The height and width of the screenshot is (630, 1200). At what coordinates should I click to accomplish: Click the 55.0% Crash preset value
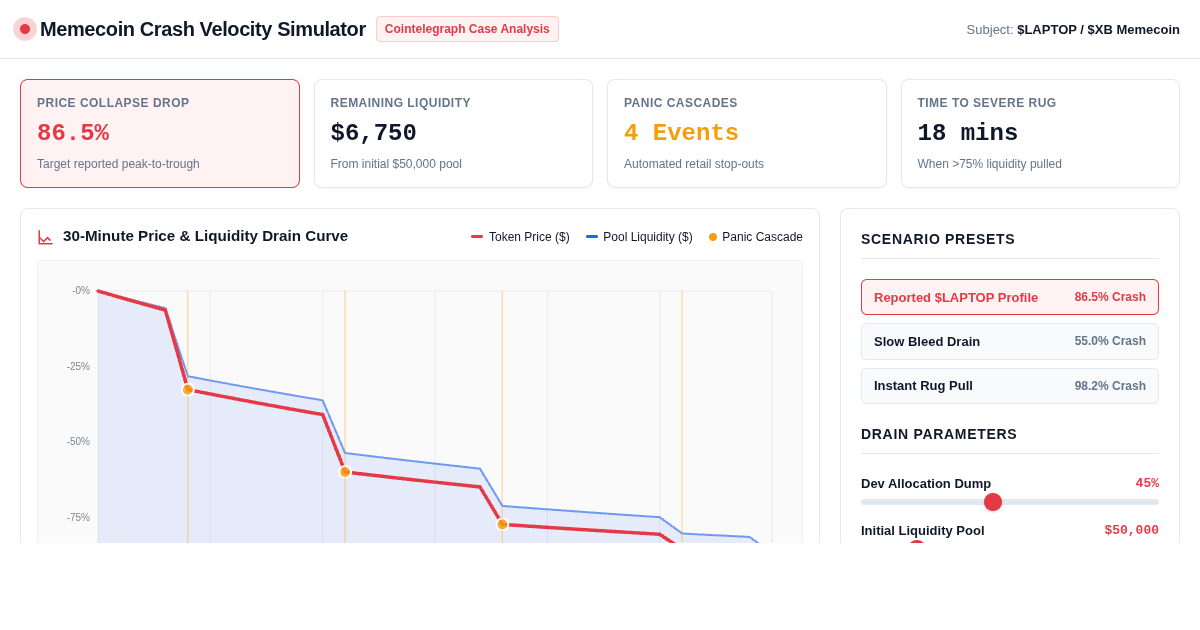tap(1110, 341)
